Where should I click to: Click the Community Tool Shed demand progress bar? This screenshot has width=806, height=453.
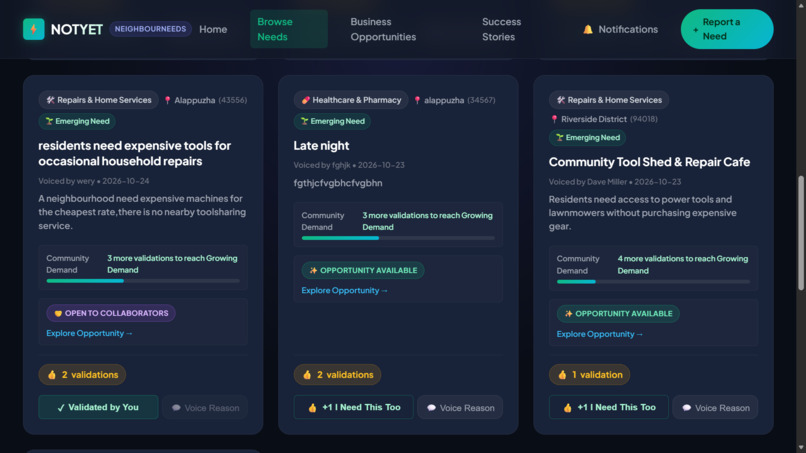click(x=653, y=282)
